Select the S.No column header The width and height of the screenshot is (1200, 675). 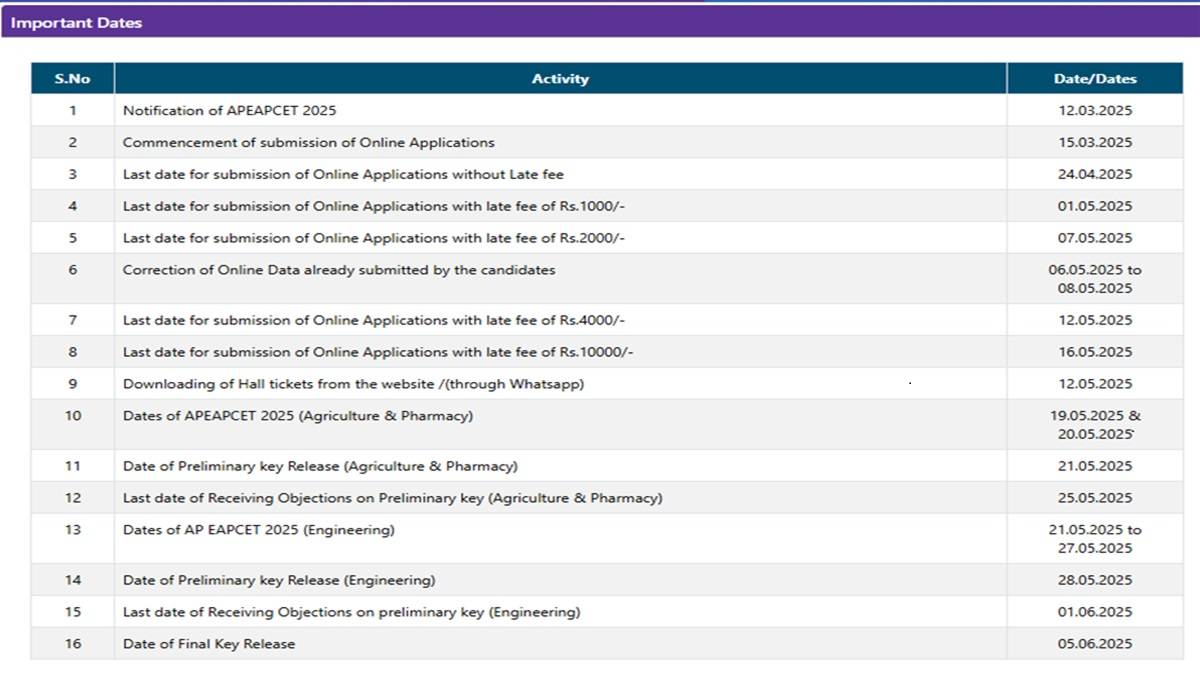[72, 78]
